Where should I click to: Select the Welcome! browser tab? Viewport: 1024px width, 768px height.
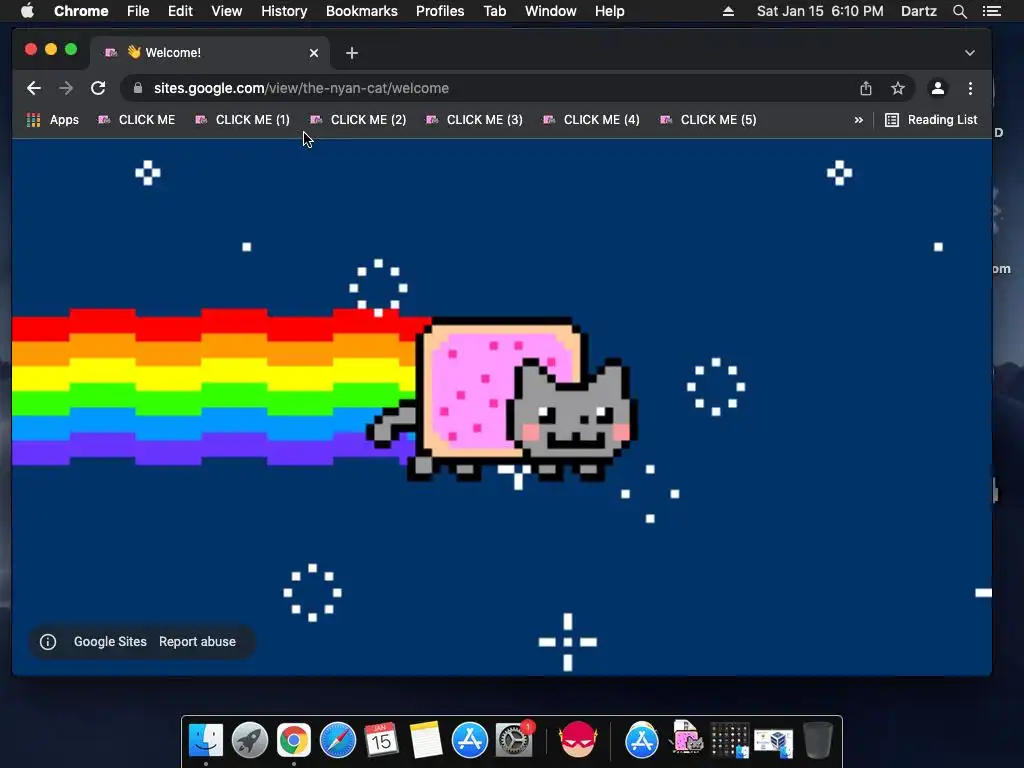pos(209,53)
